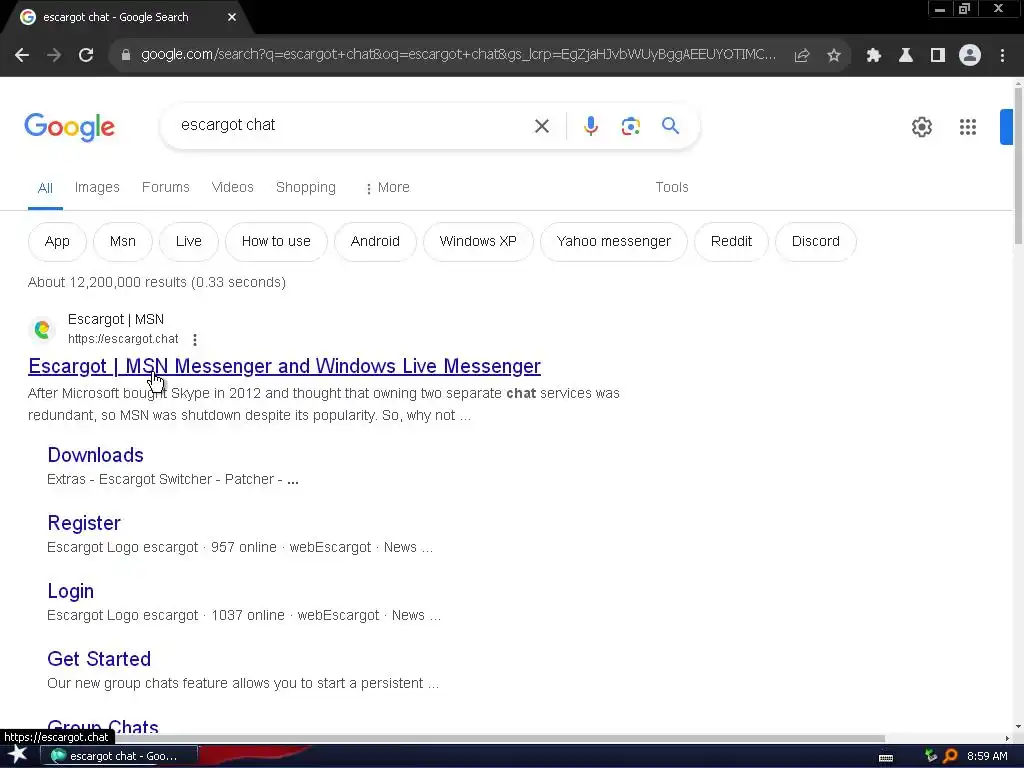Toggle the side panel icon
The width and height of the screenshot is (1024, 768).
(938, 56)
